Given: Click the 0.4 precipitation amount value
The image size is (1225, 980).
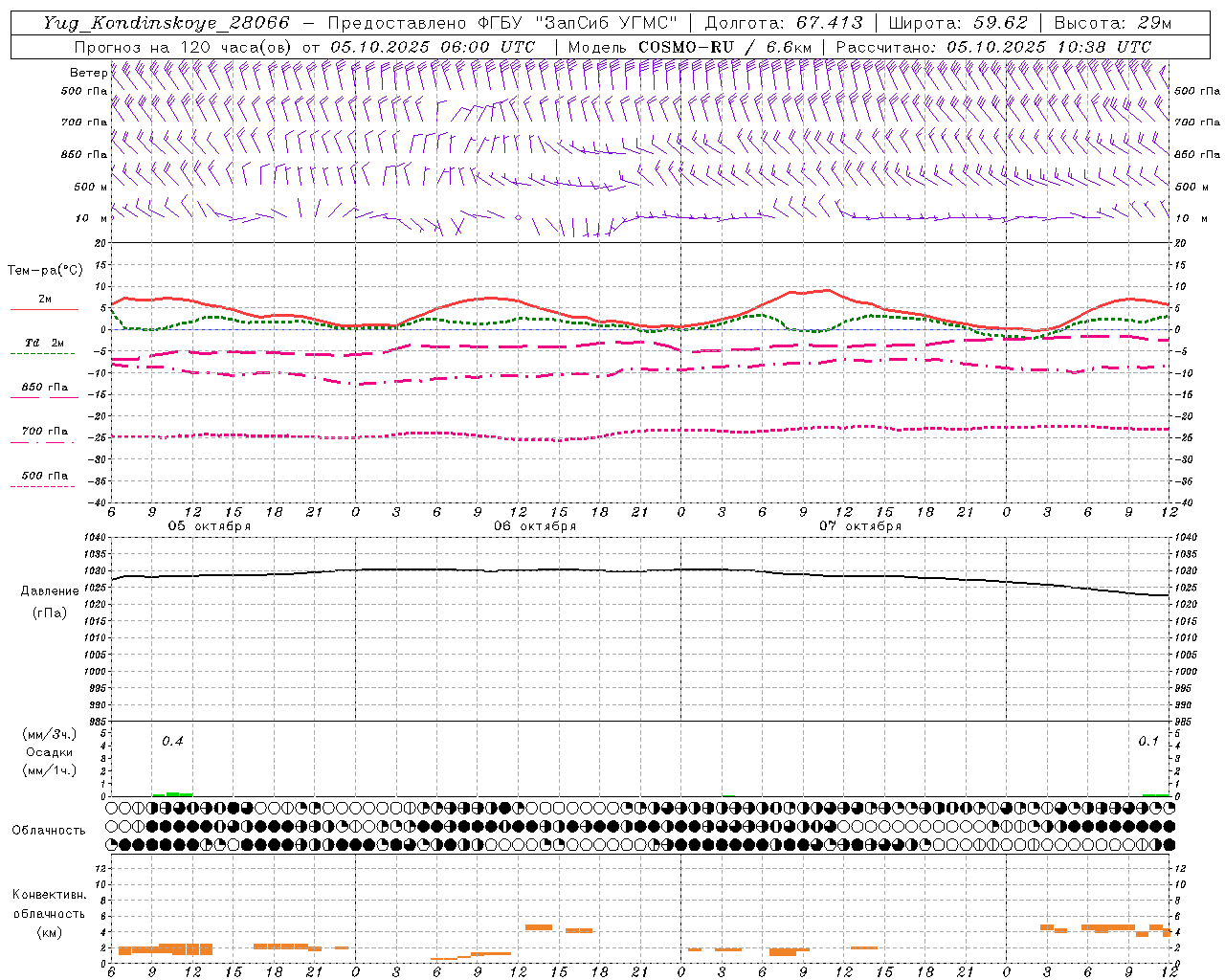Looking at the screenshot, I should (172, 742).
